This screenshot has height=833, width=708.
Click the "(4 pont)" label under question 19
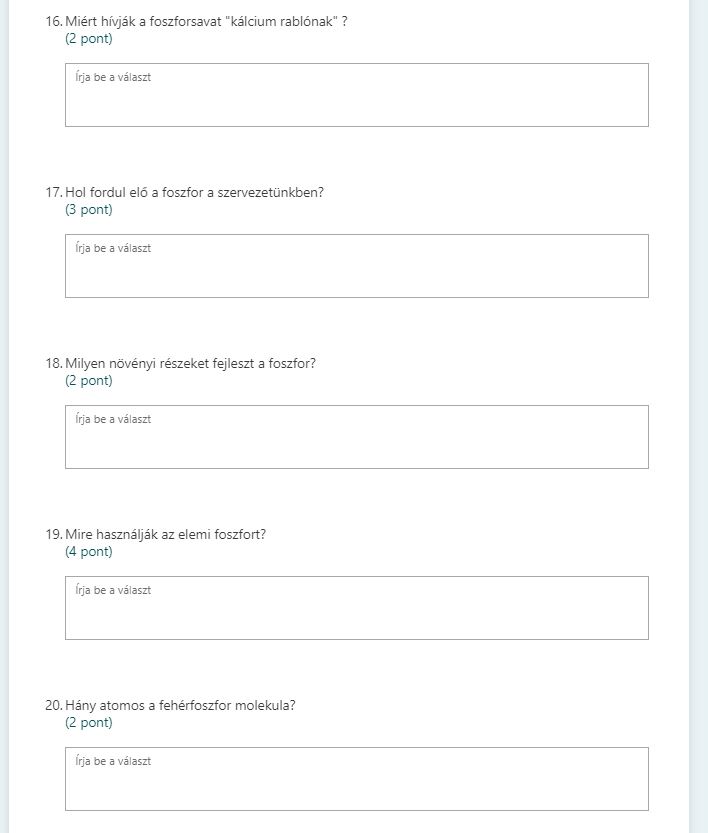(89, 552)
